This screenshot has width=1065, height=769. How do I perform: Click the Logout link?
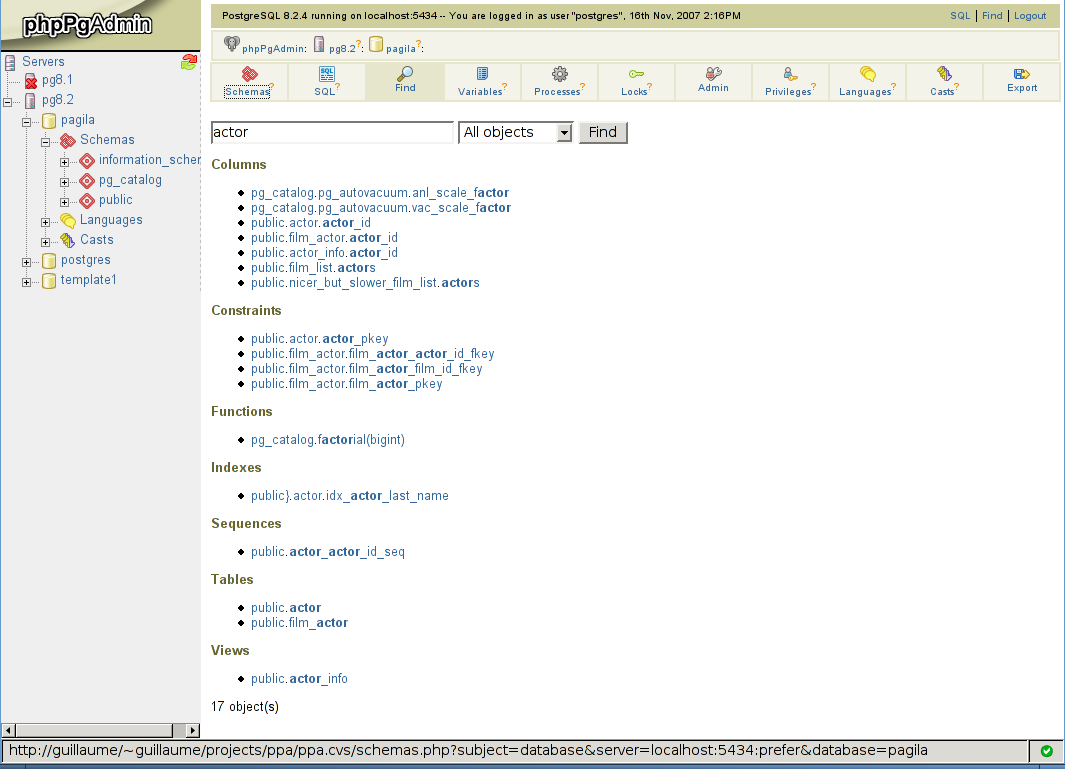pyautogui.click(x=1030, y=16)
